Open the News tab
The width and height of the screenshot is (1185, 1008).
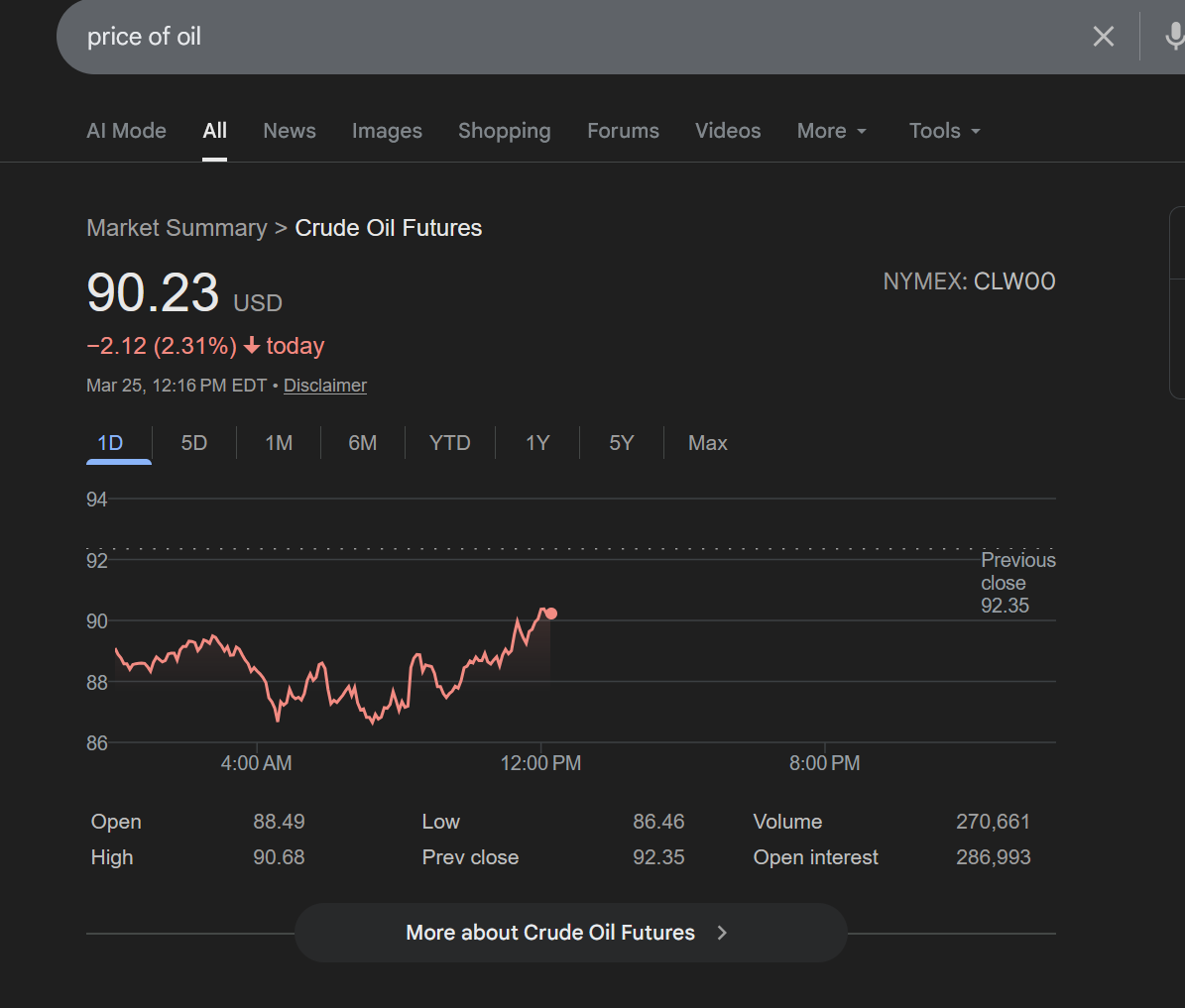pyautogui.click(x=290, y=131)
